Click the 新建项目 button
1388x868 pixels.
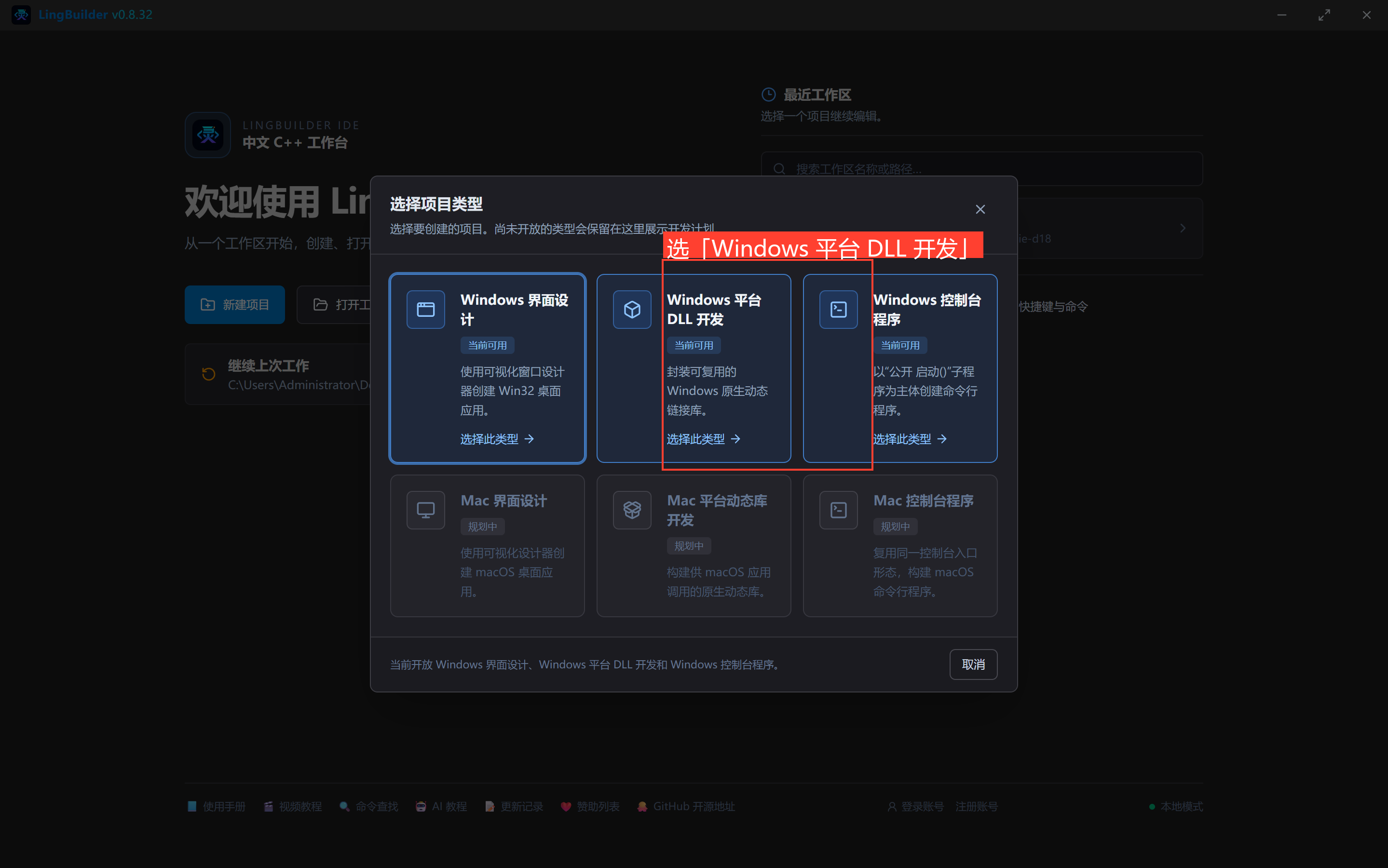coord(235,304)
